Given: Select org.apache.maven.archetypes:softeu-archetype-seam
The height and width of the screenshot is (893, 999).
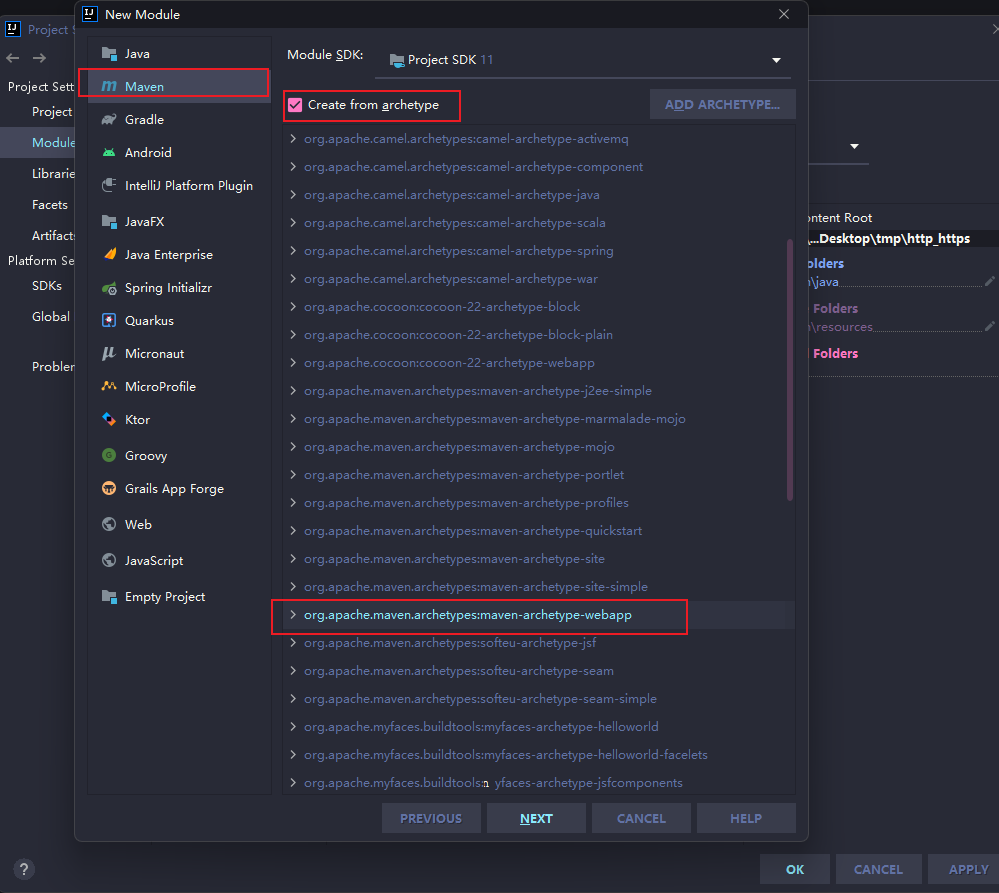Looking at the screenshot, I should tap(459, 671).
